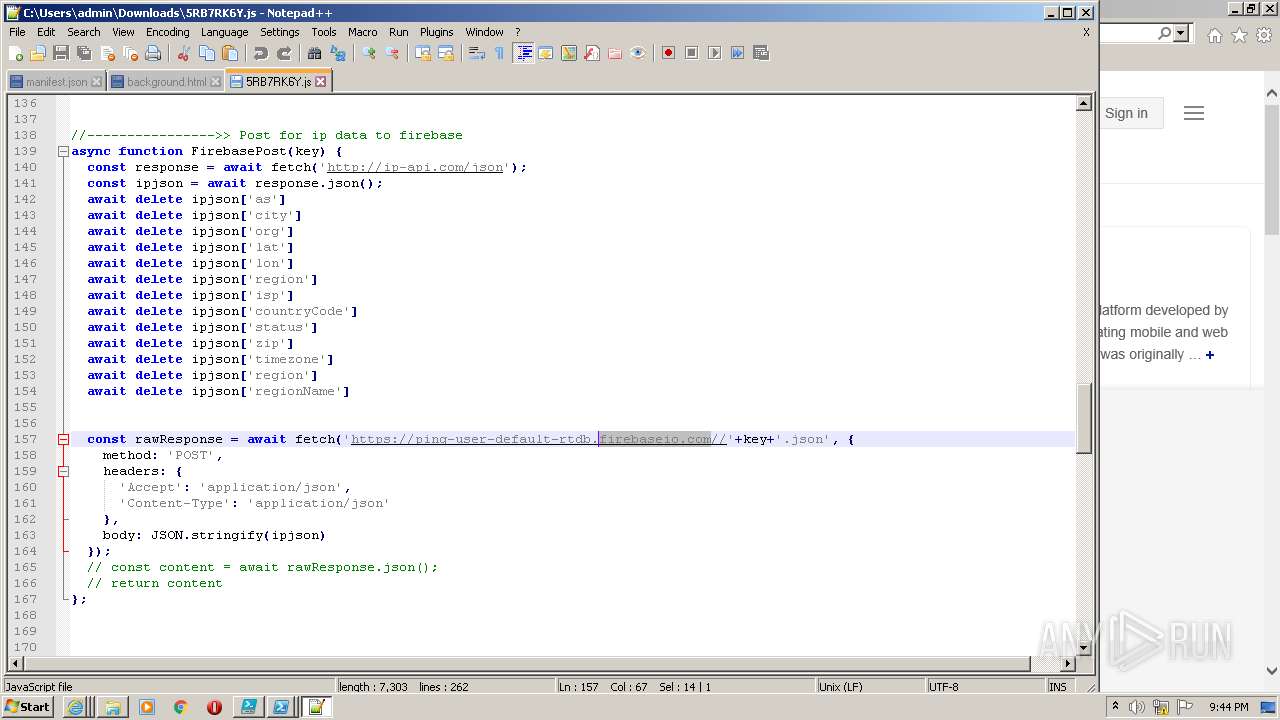Open the Language menu
The height and width of the screenshot is (720, 1280).
point(224,32)
